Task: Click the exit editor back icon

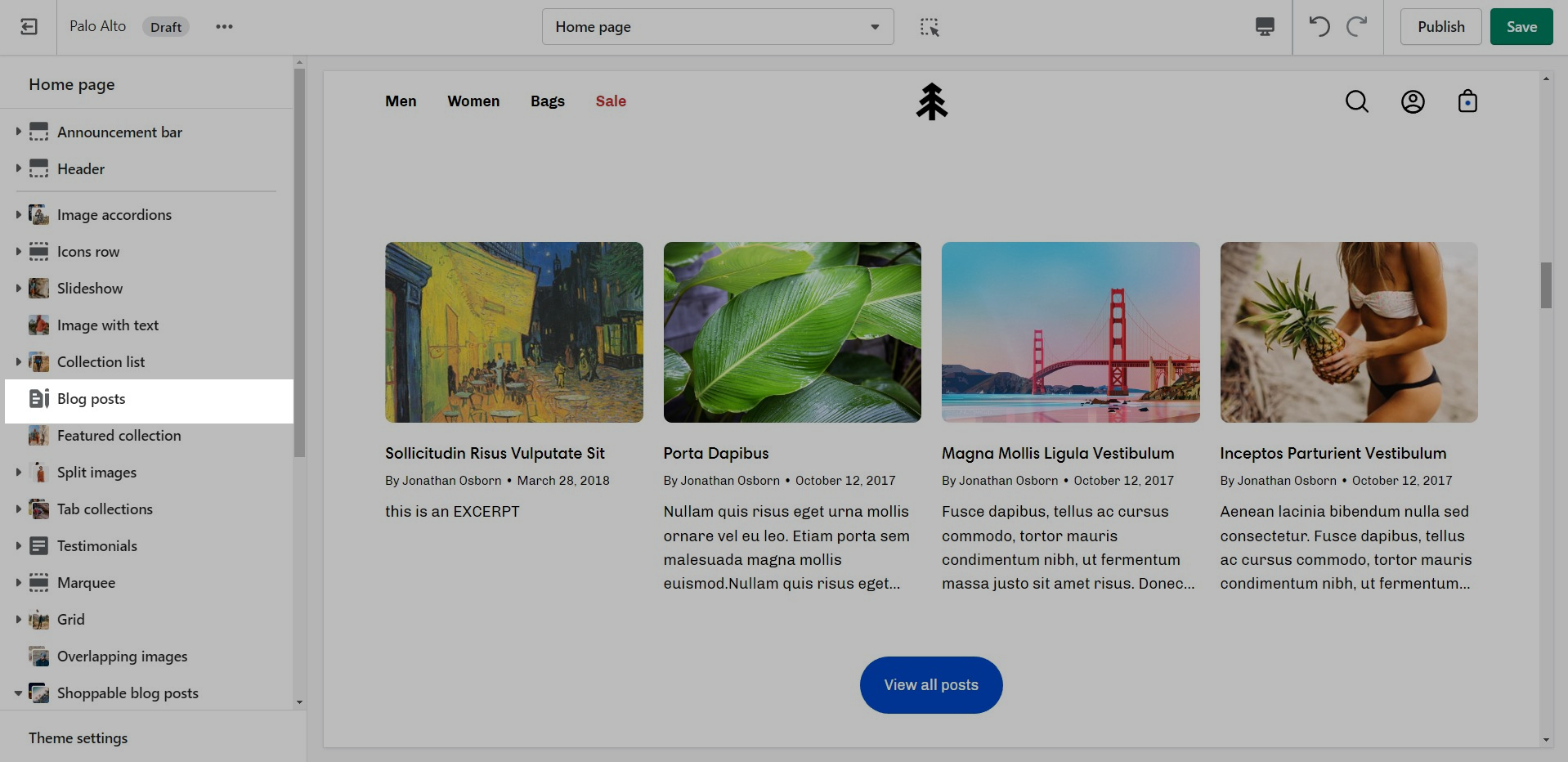Action: 29,27
